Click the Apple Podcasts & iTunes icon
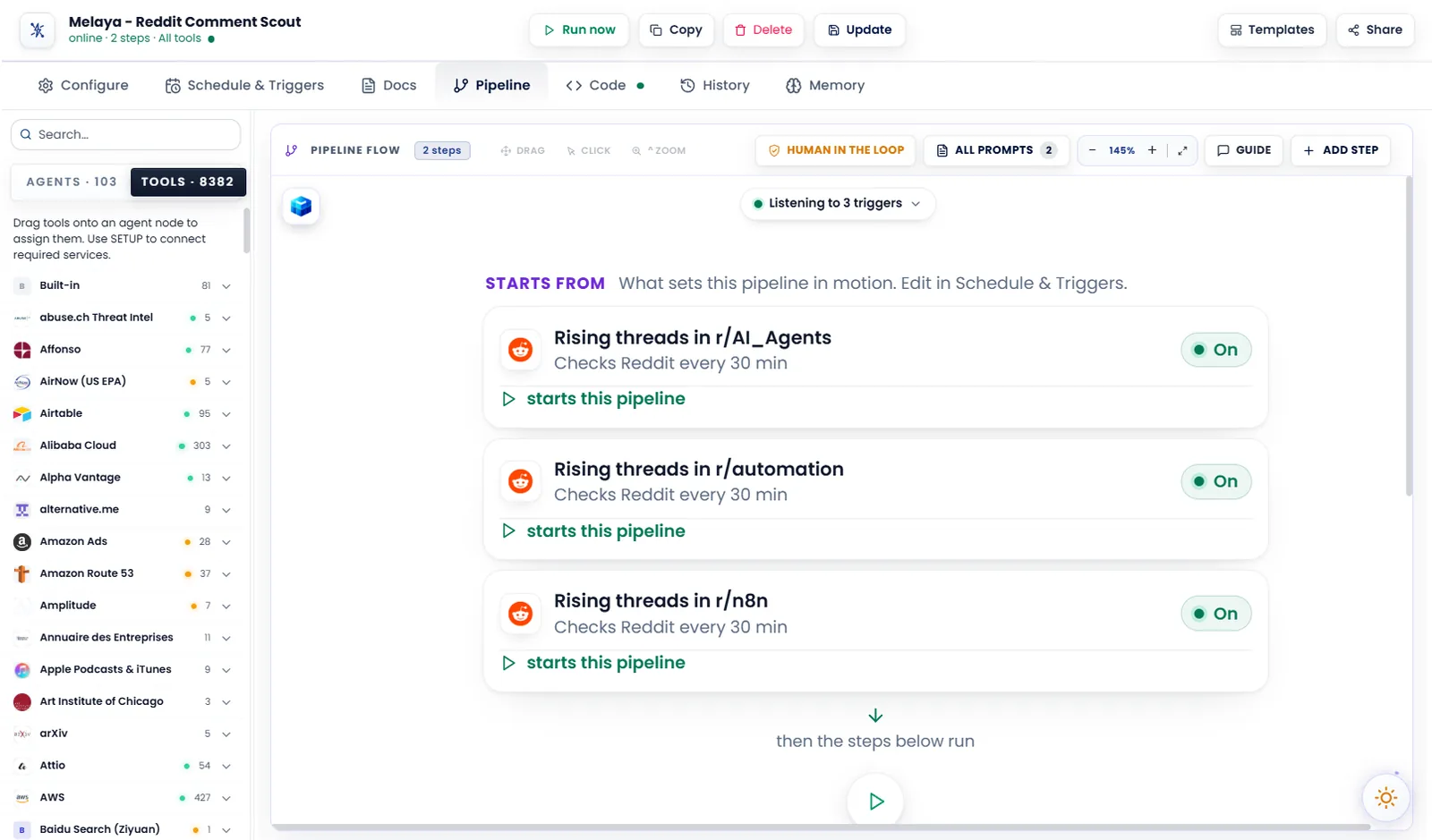Image resolution: width=1432 pixels, height=840 pixels. (x=22, y=670)
